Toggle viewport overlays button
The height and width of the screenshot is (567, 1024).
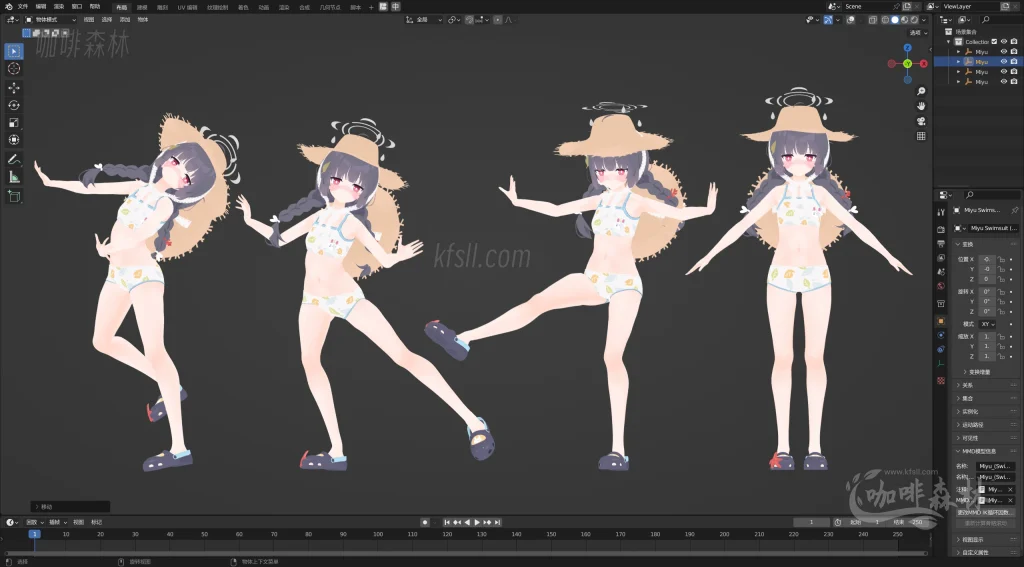(x=851, y=20)
